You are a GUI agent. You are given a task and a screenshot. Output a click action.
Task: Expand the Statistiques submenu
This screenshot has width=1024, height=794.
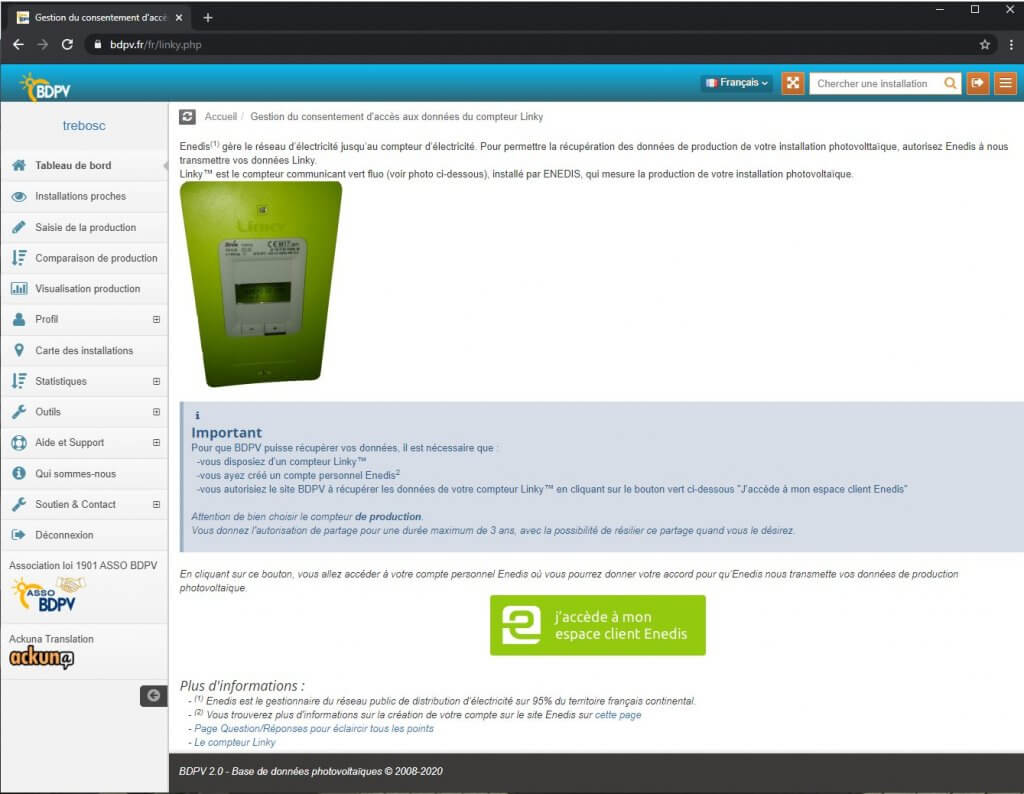156,381
